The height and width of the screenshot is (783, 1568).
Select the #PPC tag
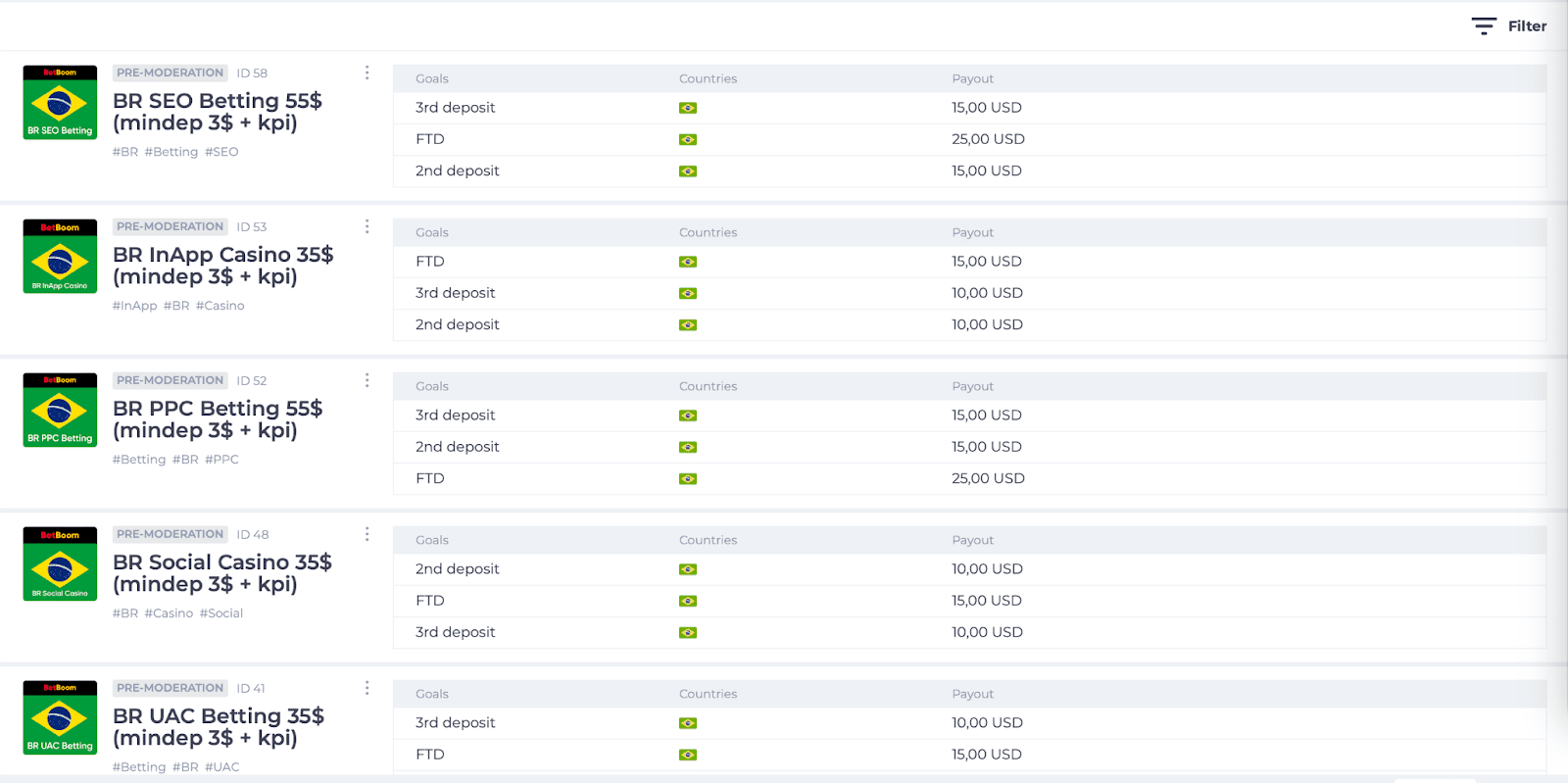pyautogui.click(x=221, y=460)
